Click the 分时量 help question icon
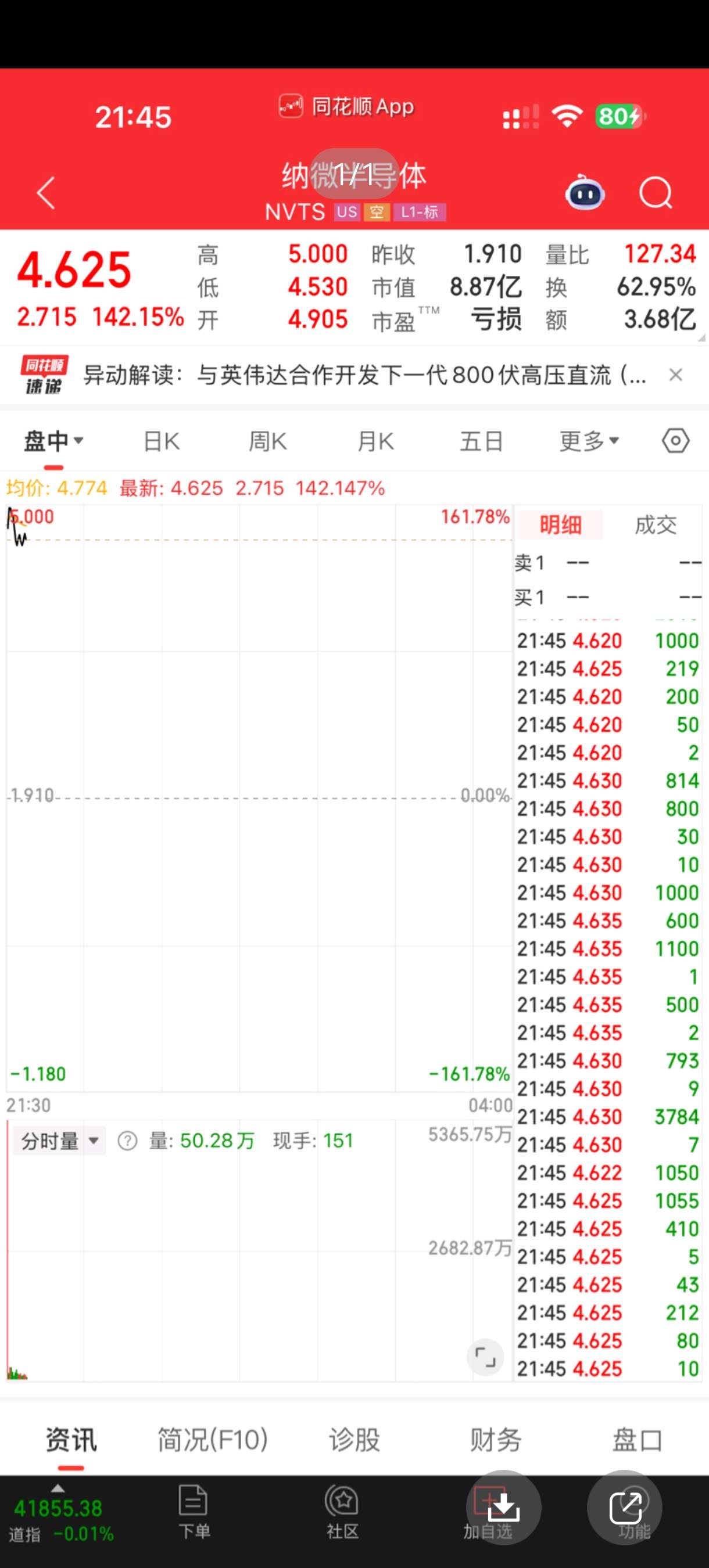Screen dimensions: 709x1568 point(127,1140)
